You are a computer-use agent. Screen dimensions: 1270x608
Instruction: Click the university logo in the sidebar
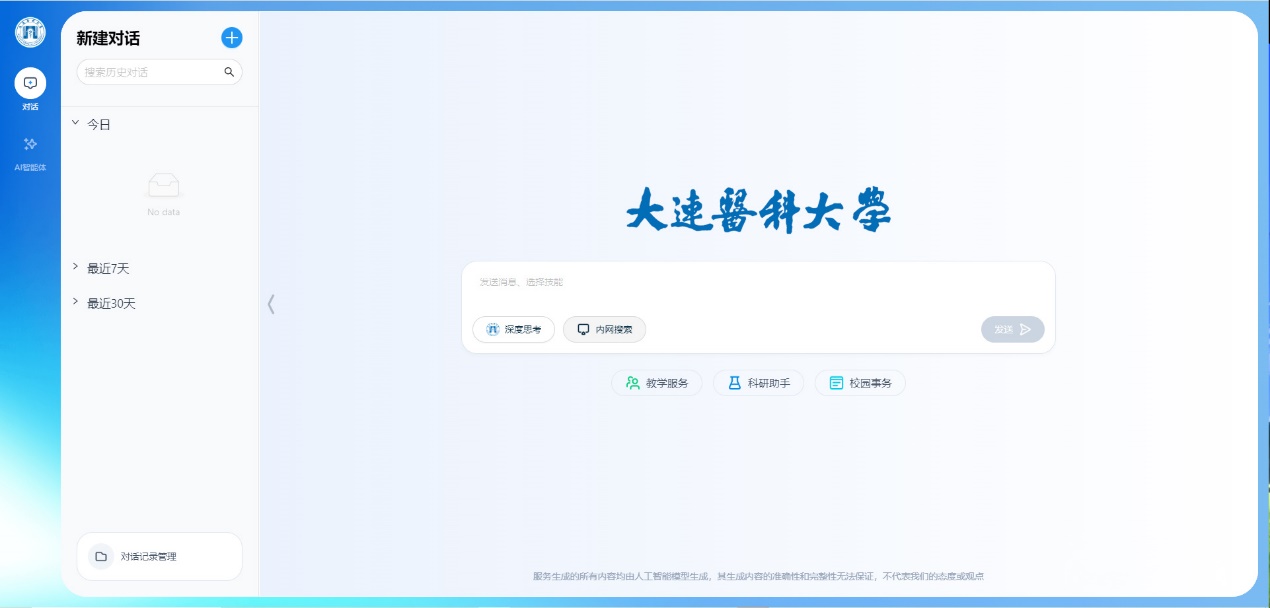pos(30,32)
